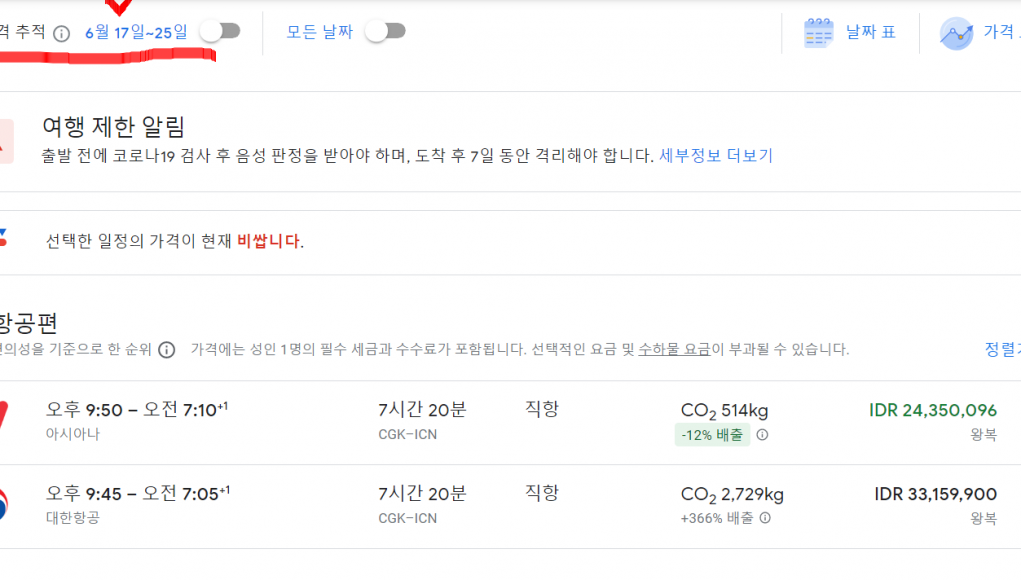Select the IDR 24,350,096 round-trip price
The width and height of the screenshot is (1021, 580).
click(932, 410)
